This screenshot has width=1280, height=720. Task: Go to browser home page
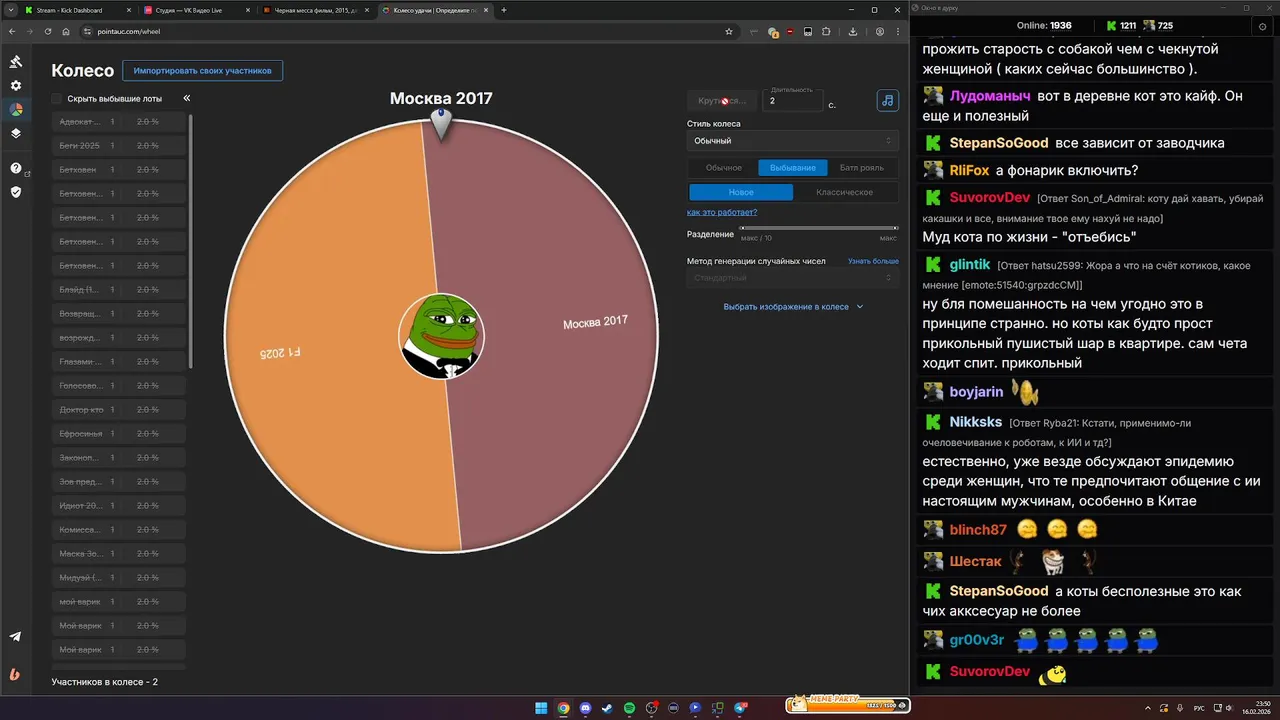[x=66, y=31]
